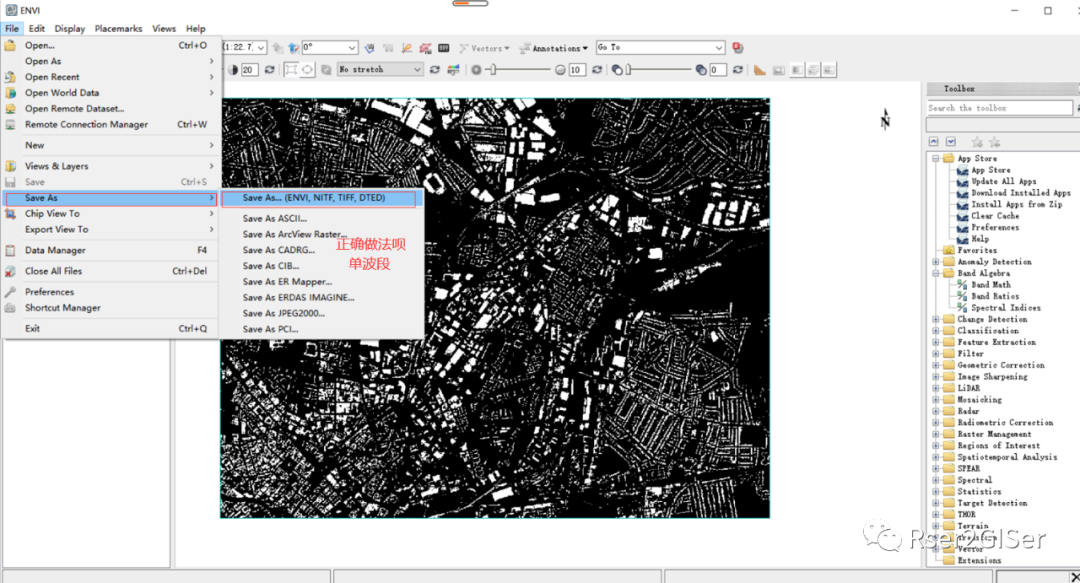Image resolution: width=1080 pixels, height=583 pixels.
Task: Open the Vectors dropdown
Action: [484, 48]
